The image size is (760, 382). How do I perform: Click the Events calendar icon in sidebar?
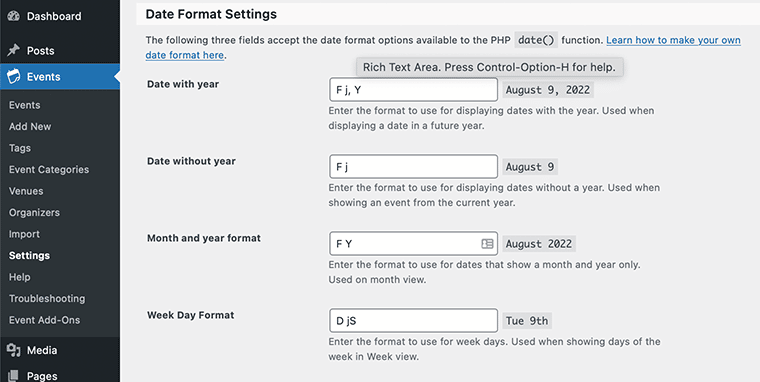point(14,77)
